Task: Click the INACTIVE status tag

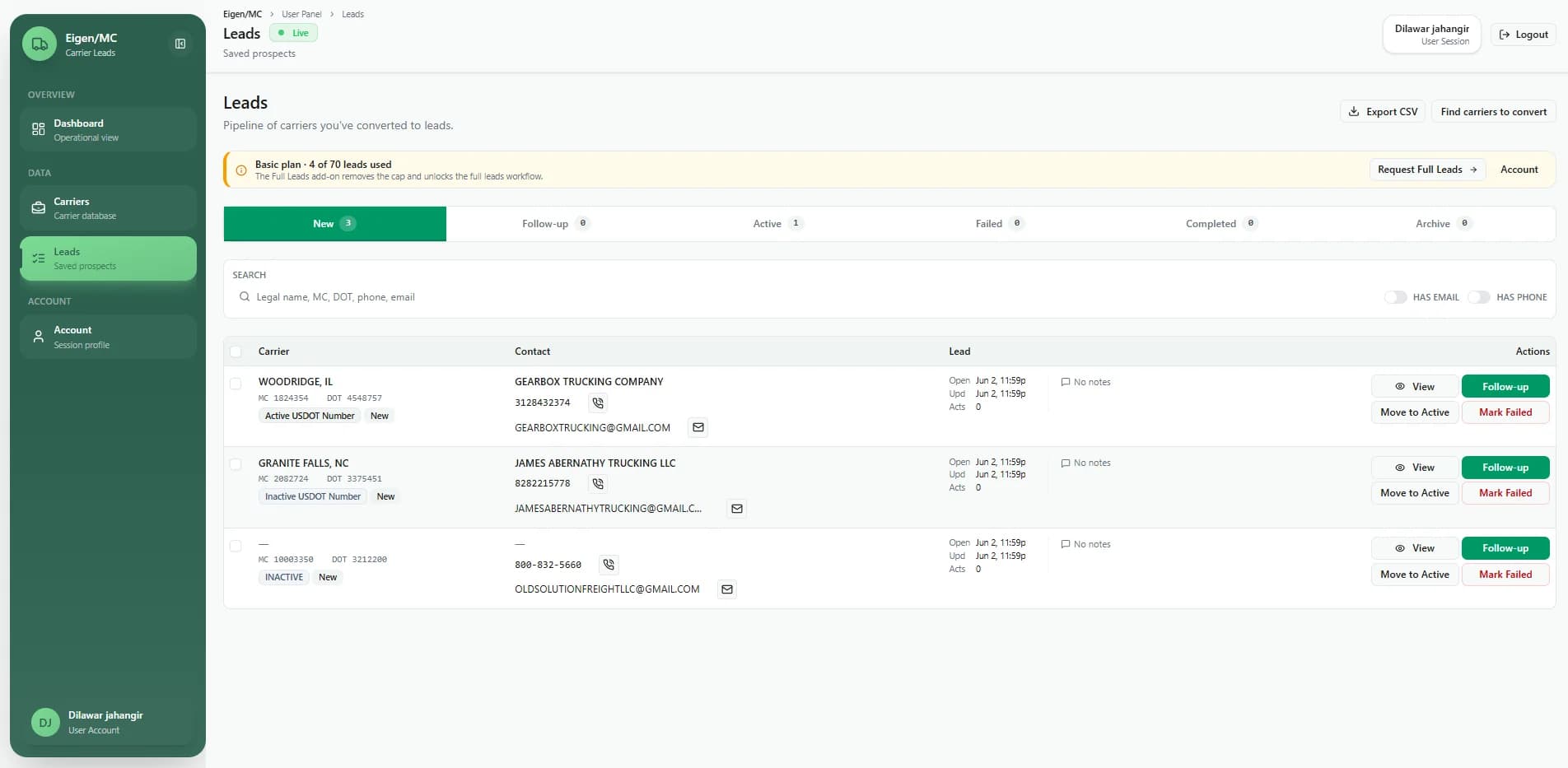Action: tap(284, 577)
